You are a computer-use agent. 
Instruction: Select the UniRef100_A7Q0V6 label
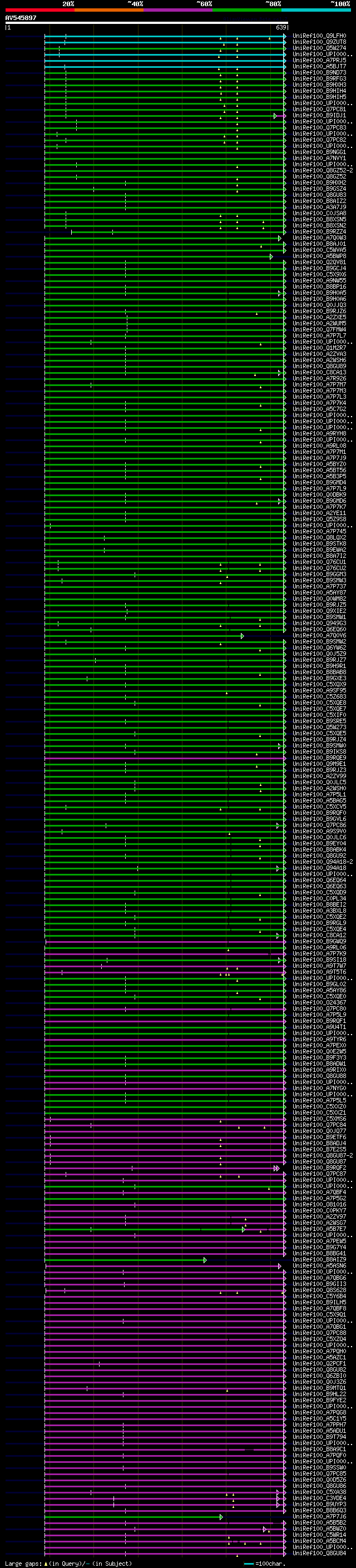319,635
